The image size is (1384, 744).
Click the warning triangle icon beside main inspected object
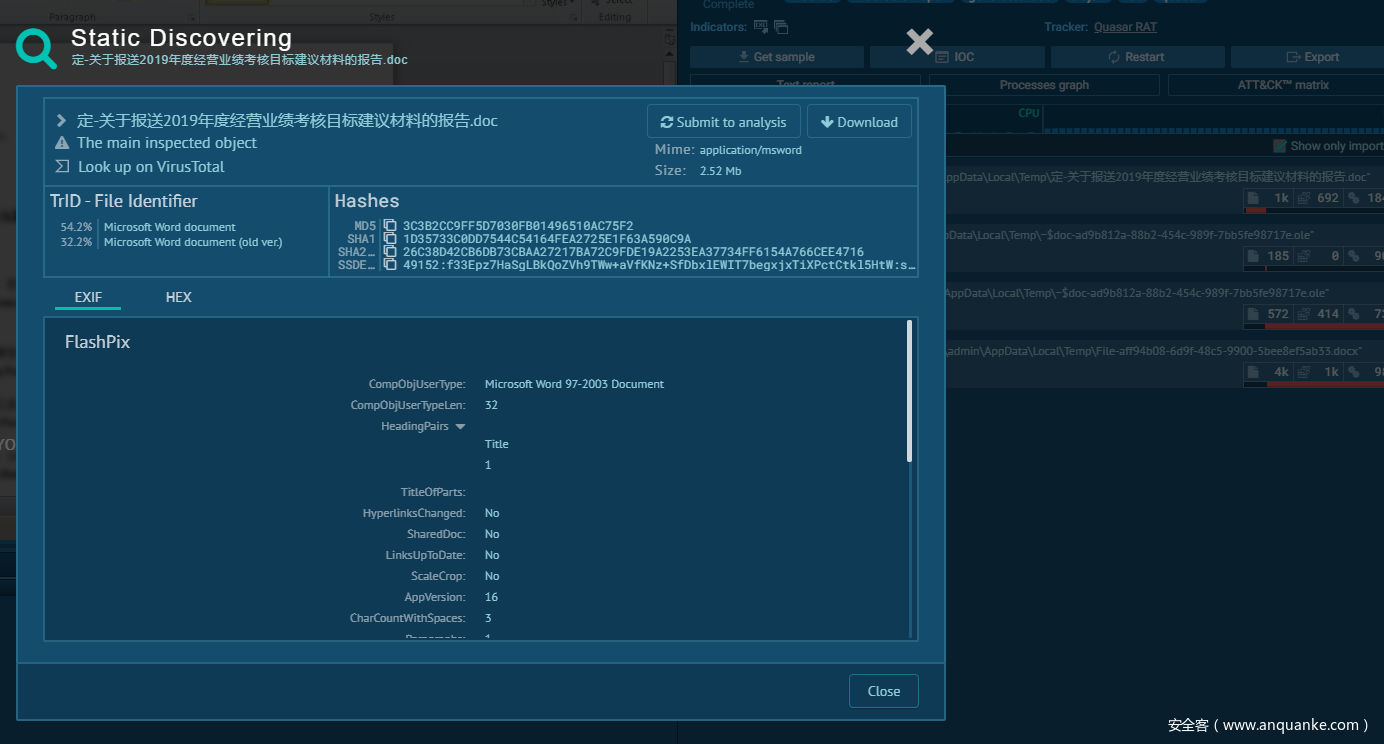point(62,143)
